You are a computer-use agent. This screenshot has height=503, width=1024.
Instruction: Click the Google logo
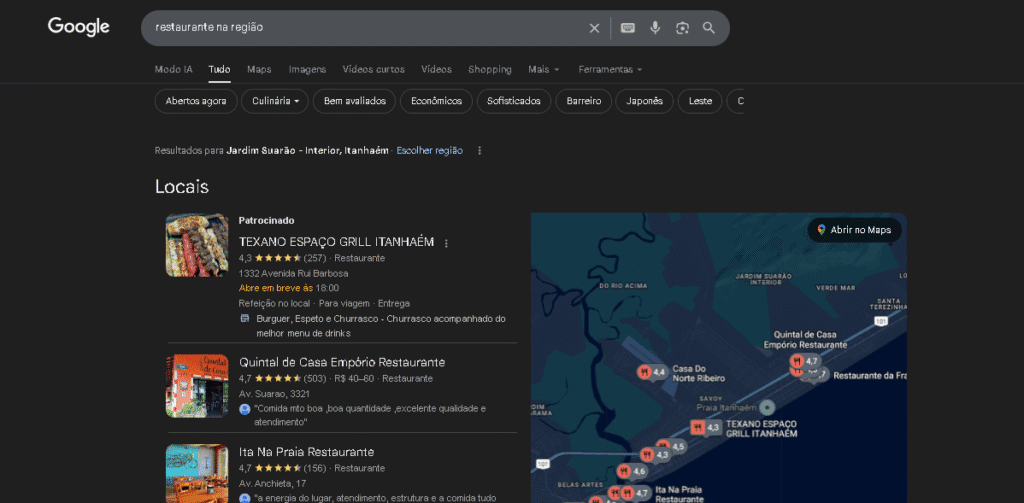click(x=78, y=27)
